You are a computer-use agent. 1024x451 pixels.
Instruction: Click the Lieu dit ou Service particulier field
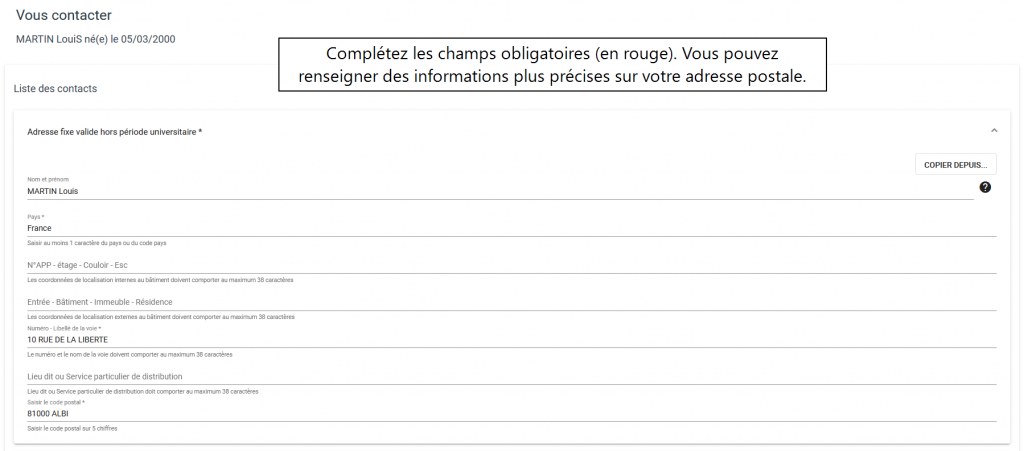512,377
